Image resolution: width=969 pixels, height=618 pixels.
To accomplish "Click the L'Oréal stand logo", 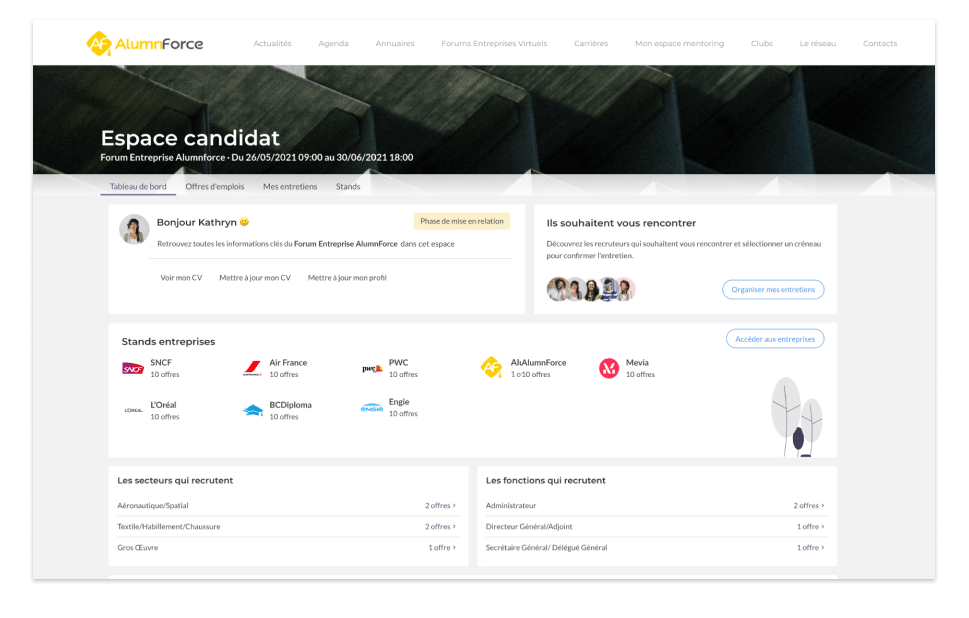I will [133, 410].
